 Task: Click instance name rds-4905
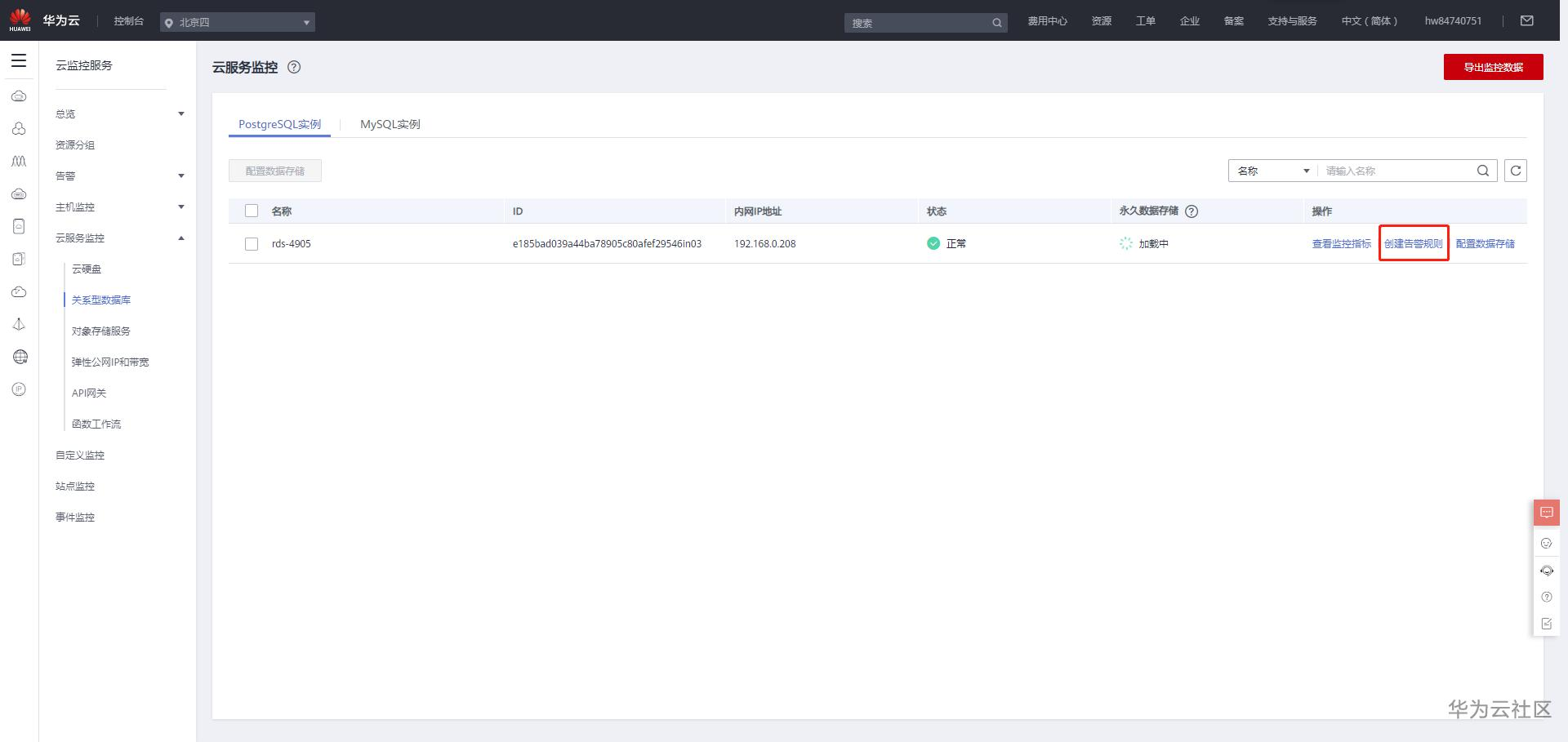[x=292, y=244]
